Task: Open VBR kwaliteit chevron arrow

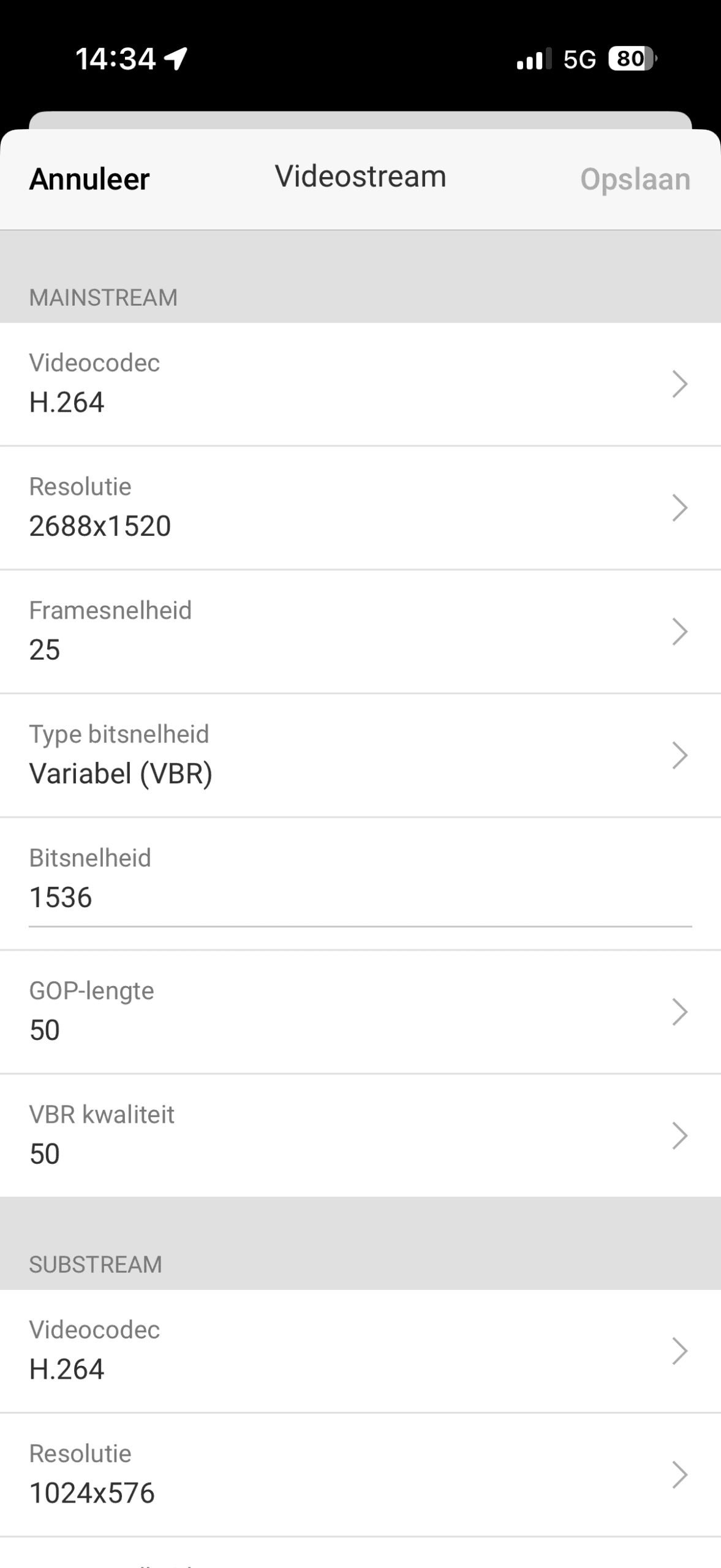Action: point(679,1136)
